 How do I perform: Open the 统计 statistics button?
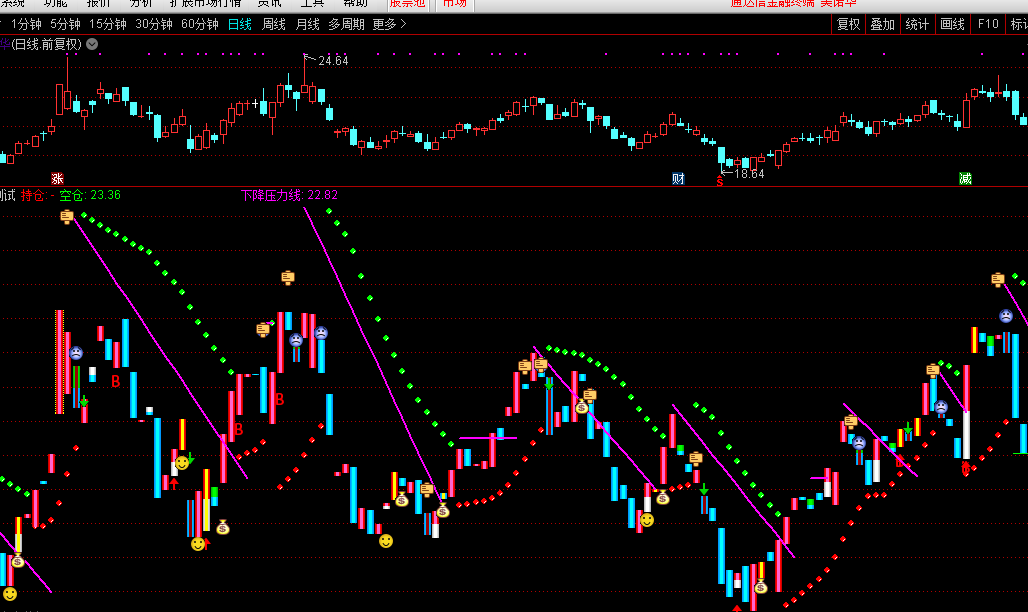[x=917, y=24]
